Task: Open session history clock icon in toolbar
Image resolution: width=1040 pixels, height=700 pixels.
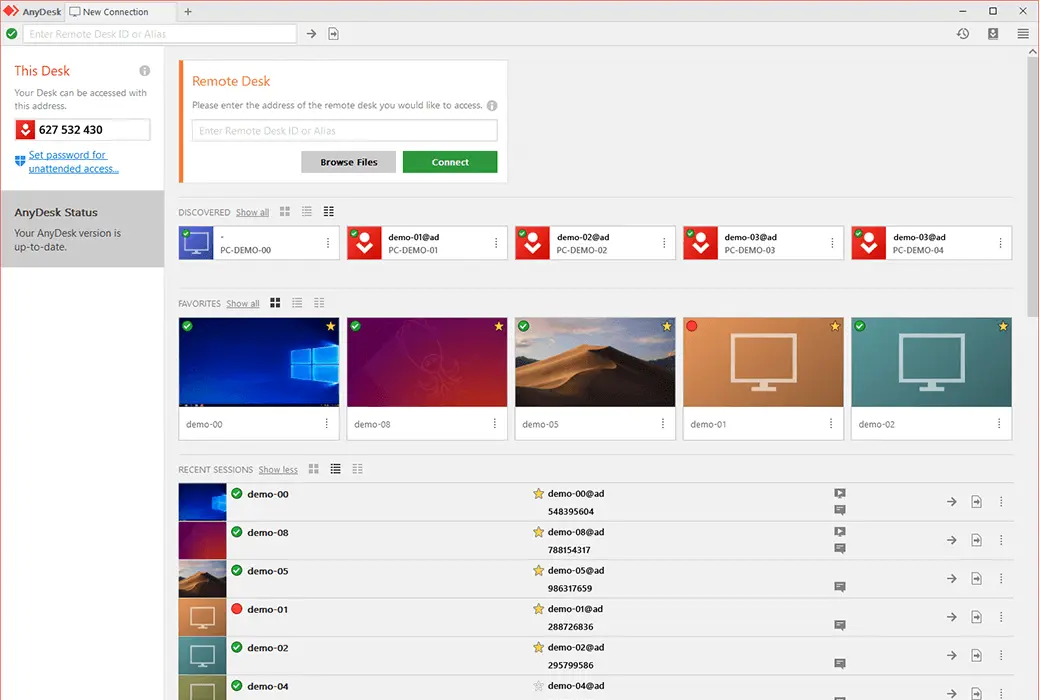Action: (962, 34)
